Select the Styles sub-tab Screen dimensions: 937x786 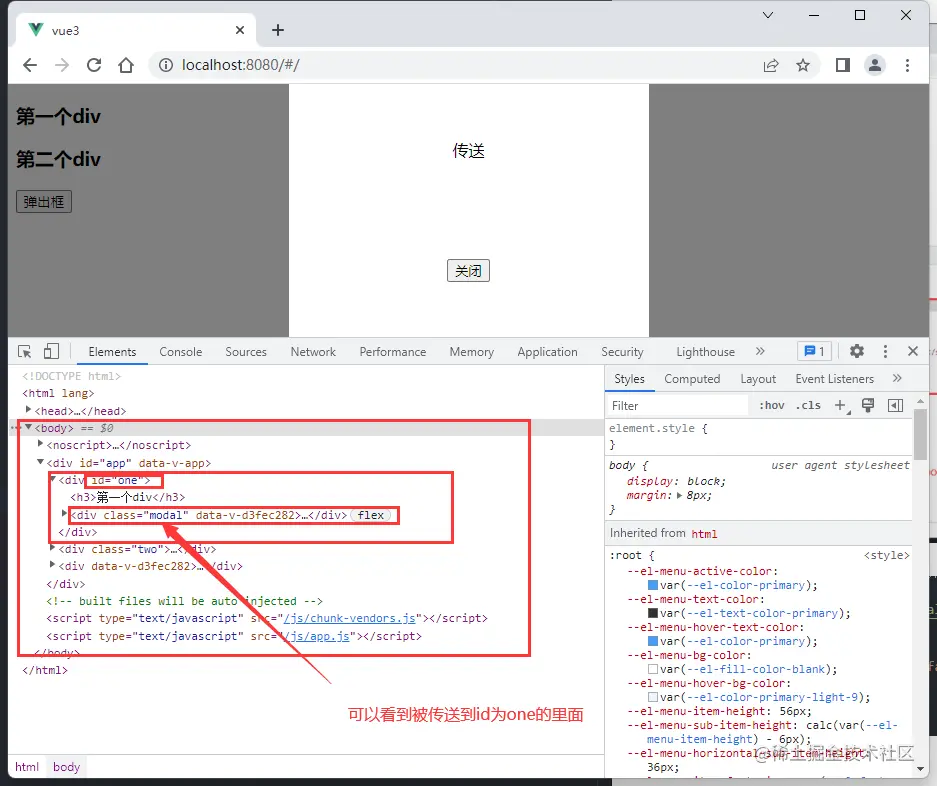coord(629,379)
